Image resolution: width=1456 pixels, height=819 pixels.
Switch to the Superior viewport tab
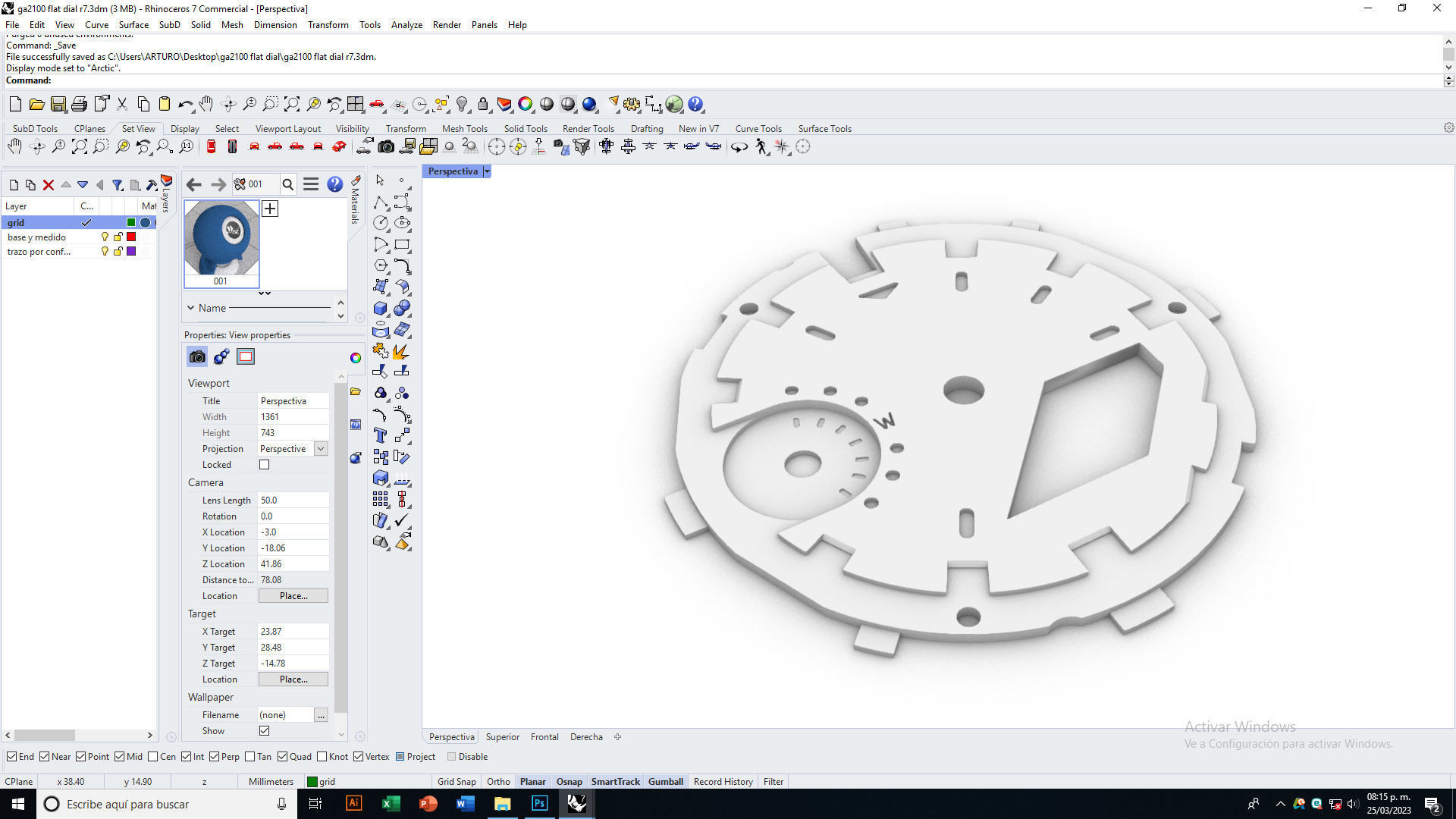[502, 736]
